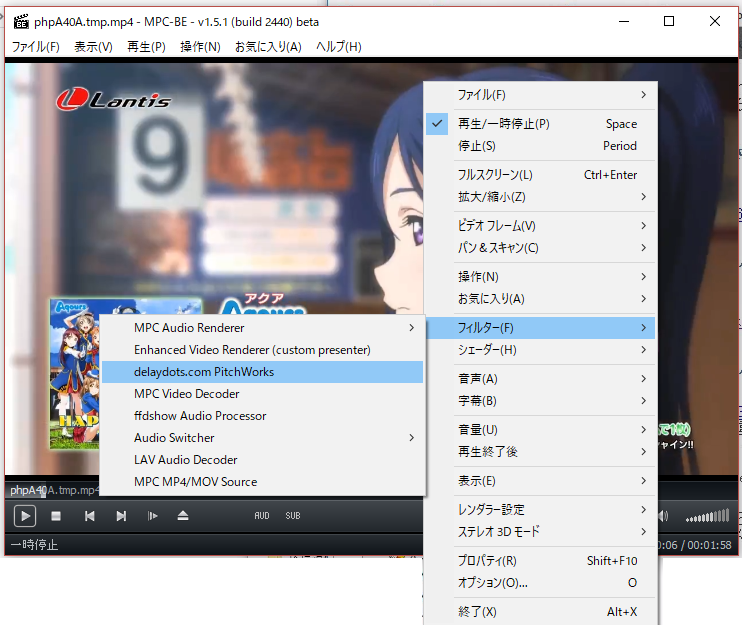Open the 再生(P) menu in menu bar

pyautogui.click(x=146, y=46)
